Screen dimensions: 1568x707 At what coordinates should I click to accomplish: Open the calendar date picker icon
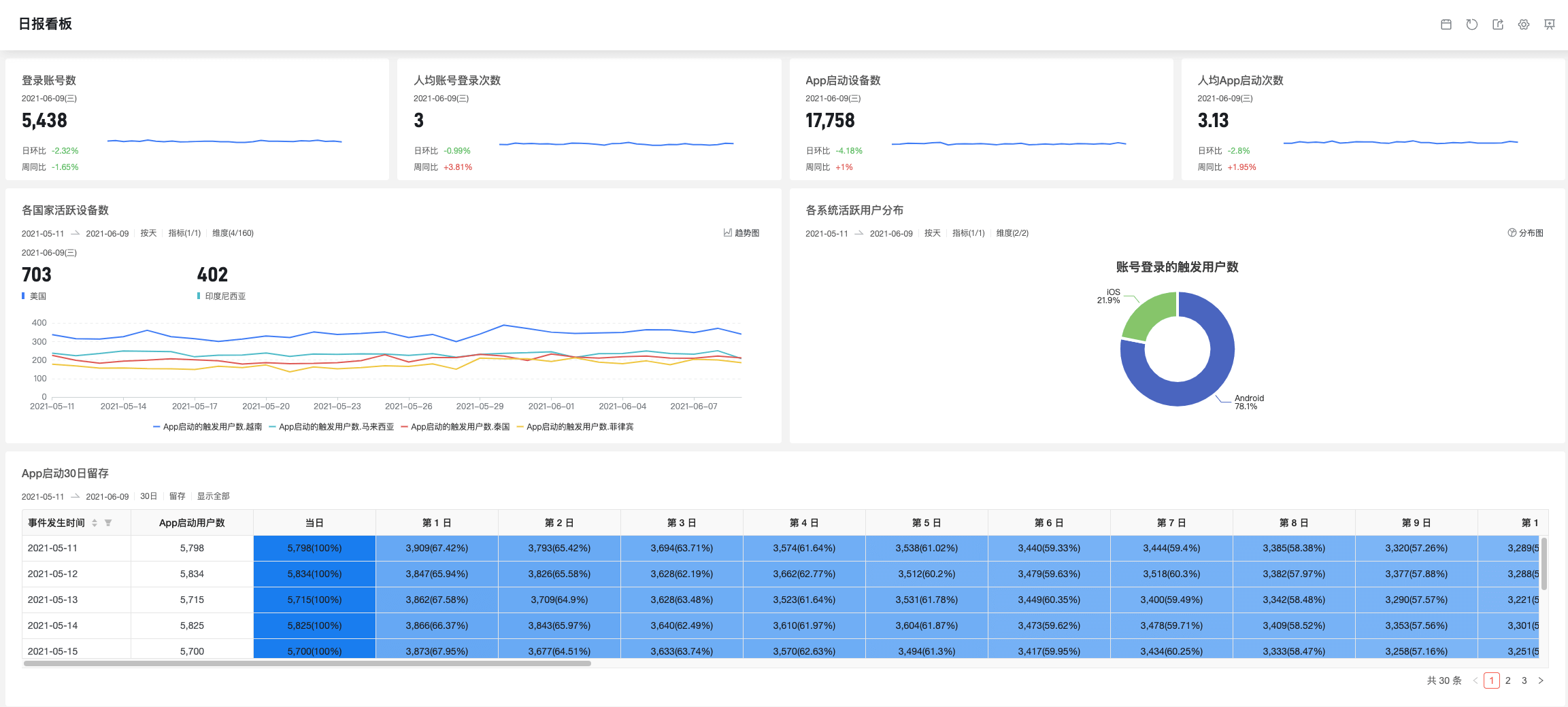click(x=1446, y=24)
